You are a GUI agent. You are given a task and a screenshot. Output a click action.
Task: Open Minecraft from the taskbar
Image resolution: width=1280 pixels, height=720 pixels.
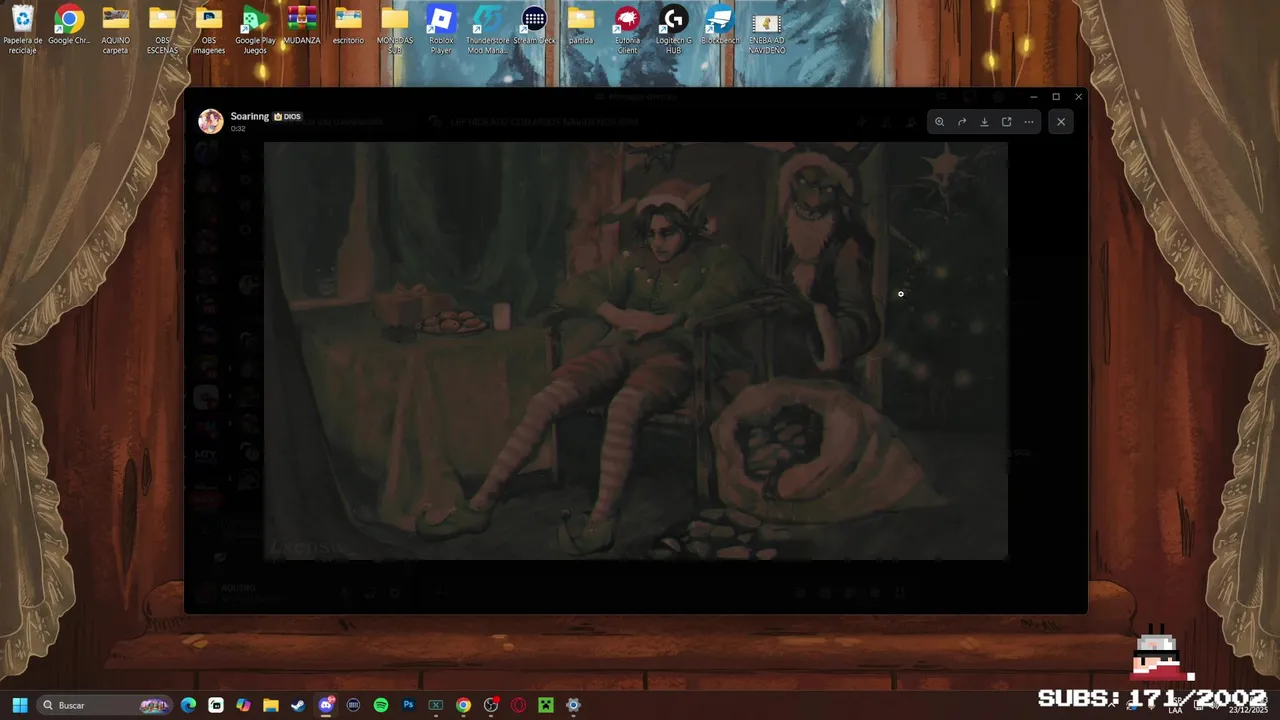(x=546, y=705)
